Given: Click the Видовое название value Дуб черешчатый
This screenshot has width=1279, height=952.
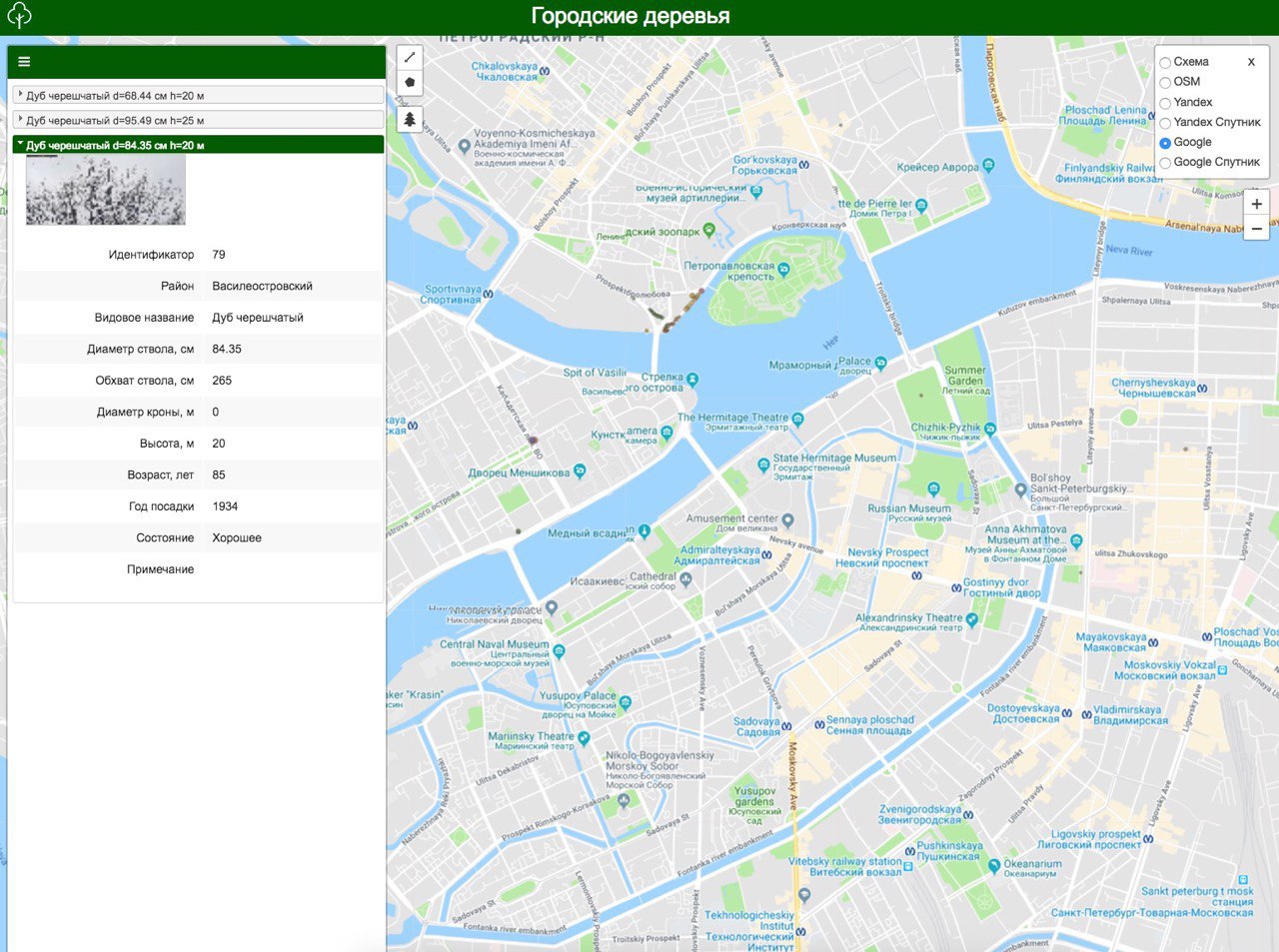Looking at the screenshot, I should point(258,318).
